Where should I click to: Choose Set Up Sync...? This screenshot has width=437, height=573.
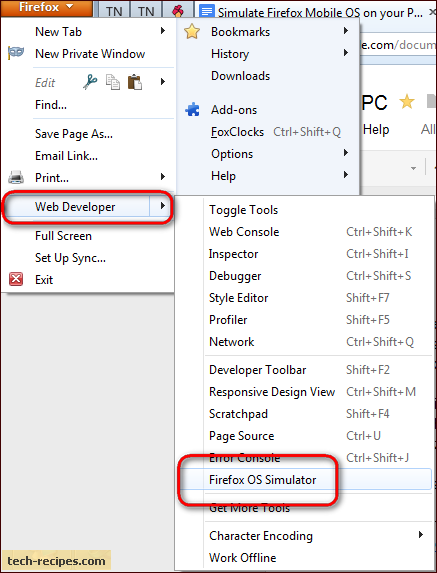pos(87,258)
